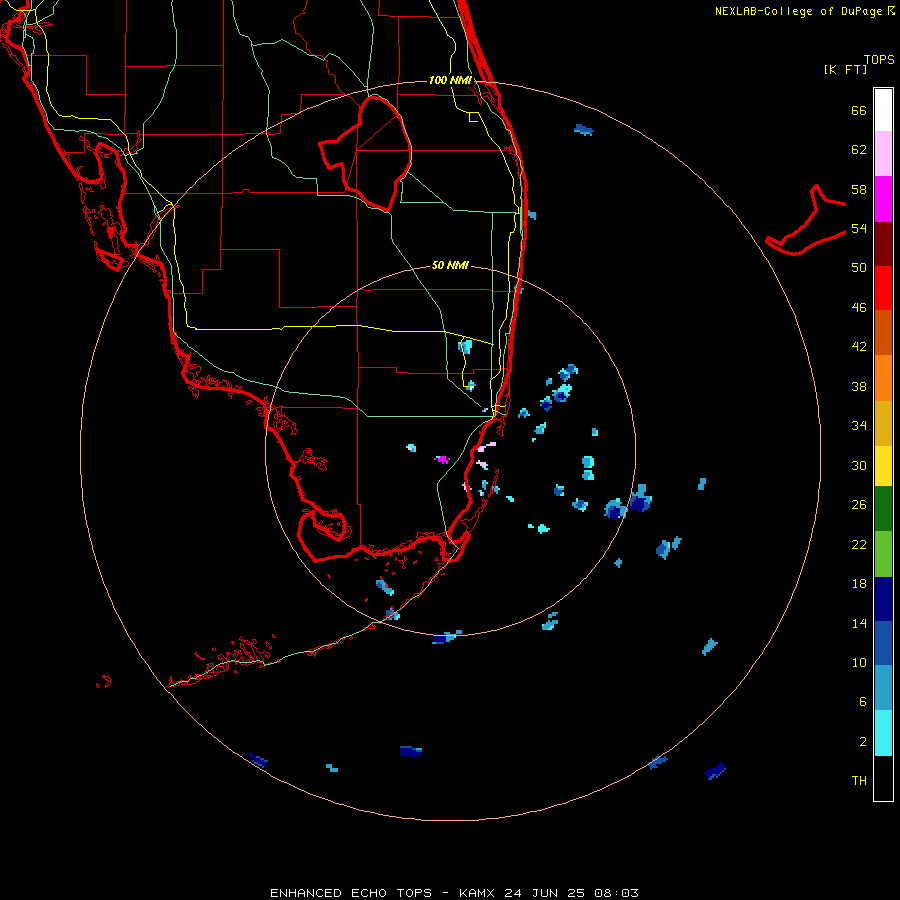Click the magenta 58 legend swatch

(883, 199)
